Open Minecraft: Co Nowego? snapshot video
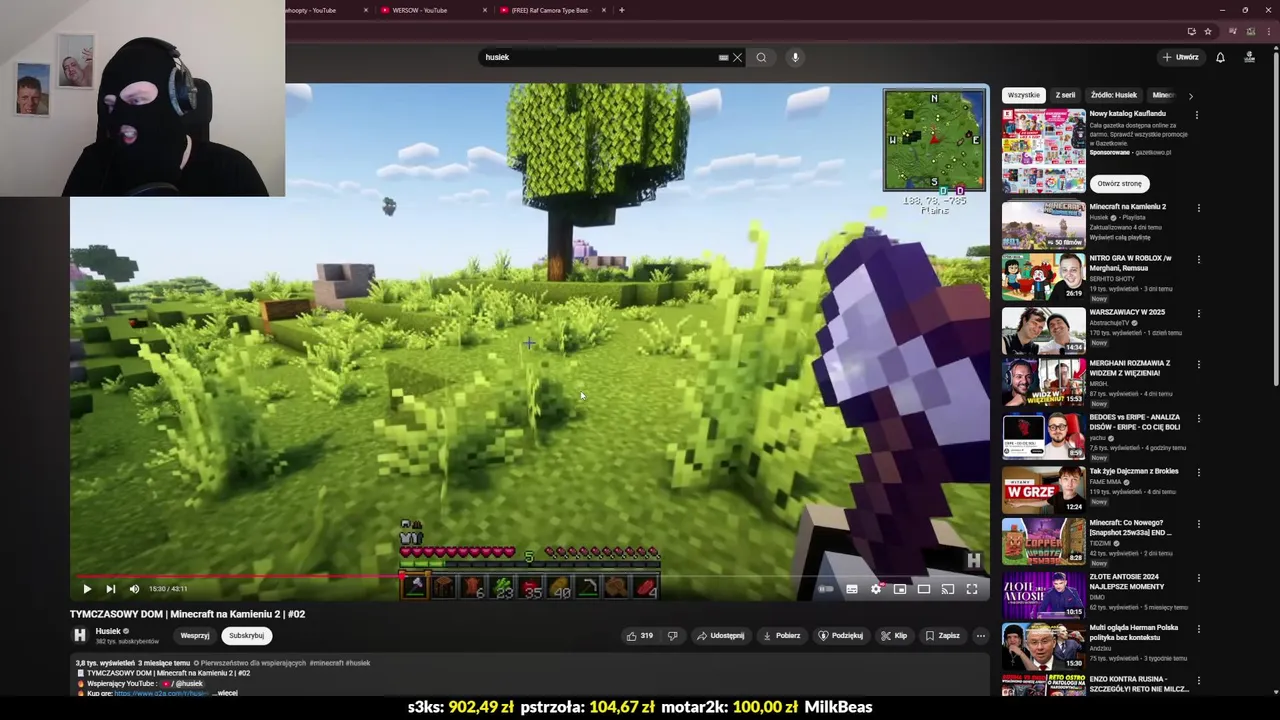The width and height of the screenshot is (1280, 720). click(1130, 528)
